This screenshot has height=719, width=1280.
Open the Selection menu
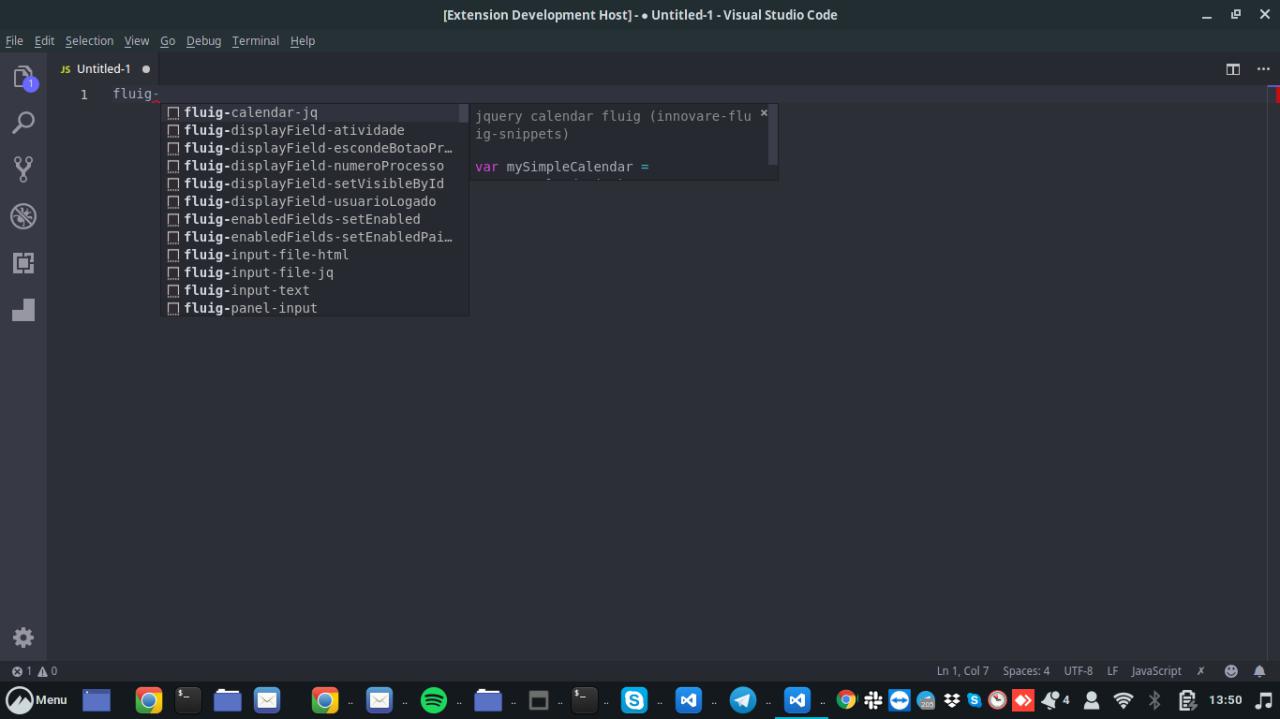click(x=89, y=41)
